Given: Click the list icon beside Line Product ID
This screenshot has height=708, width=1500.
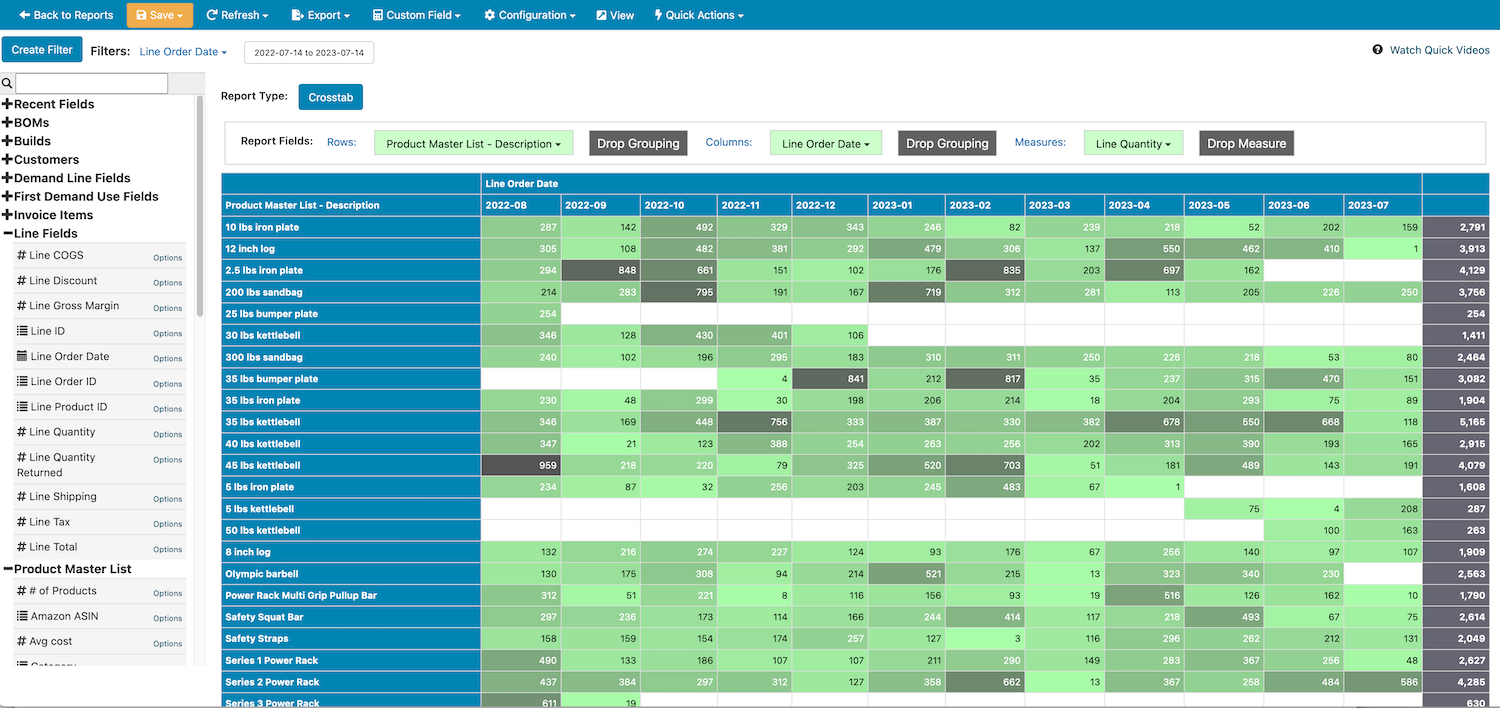Looking at the screenshot, I should click(x=22, y=407).
